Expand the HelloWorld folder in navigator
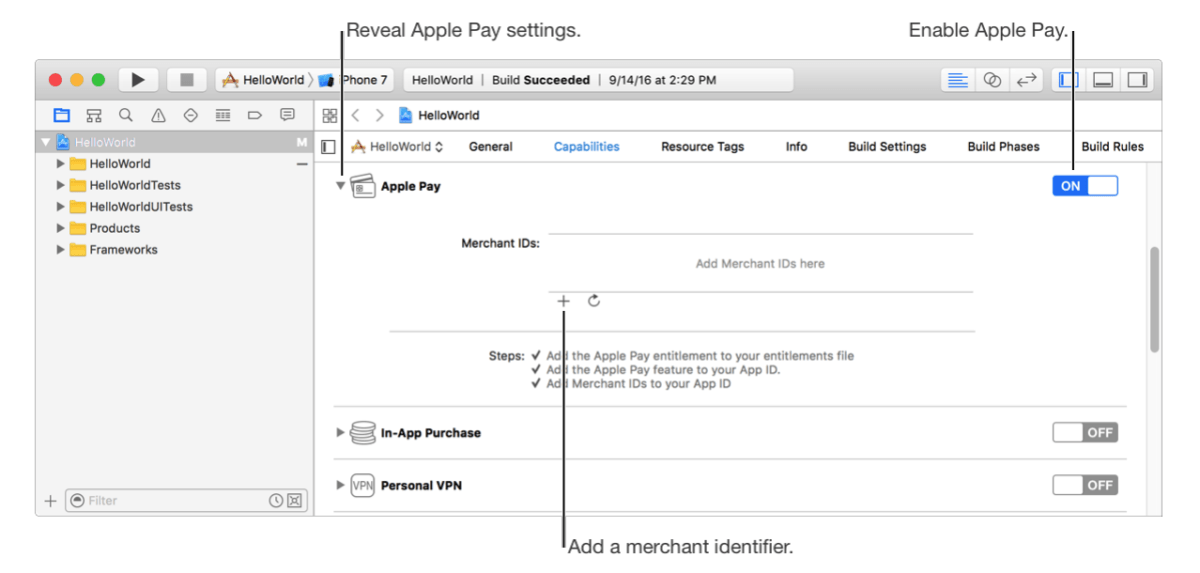1200x573 pixels. pyautogui.click(x=61, y=164)
